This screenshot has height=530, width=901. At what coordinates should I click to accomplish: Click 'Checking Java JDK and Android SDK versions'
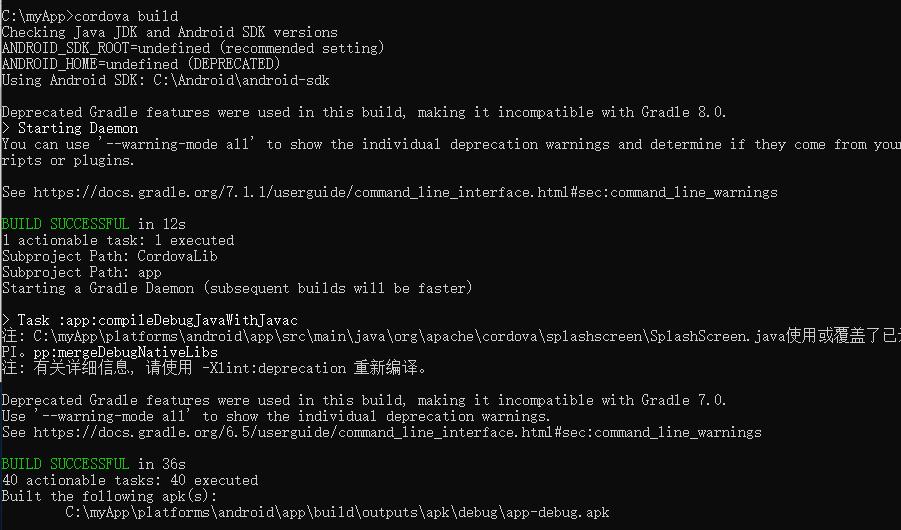click(x=169, y=32)
